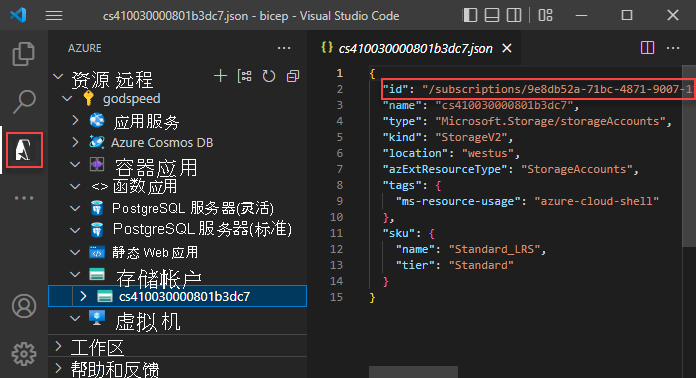This screenshot has width=696, height=378.
Task: Refresh the Azure resources list
Action: pos(269,76)
